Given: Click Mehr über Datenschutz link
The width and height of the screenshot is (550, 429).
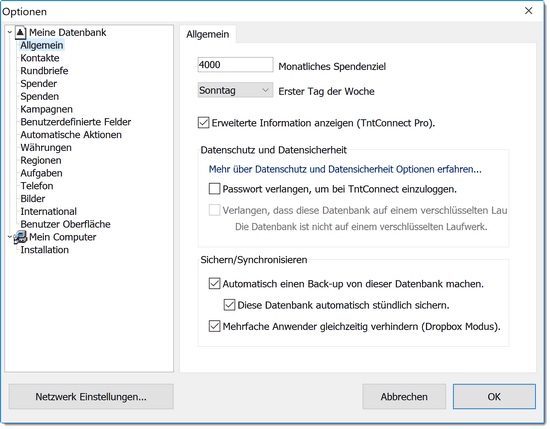Looking at the screenshot, I should (345, 170).
